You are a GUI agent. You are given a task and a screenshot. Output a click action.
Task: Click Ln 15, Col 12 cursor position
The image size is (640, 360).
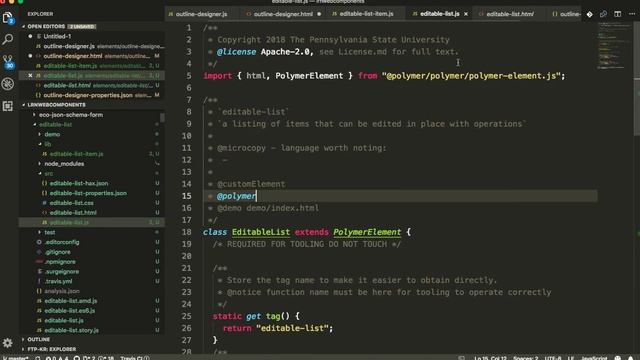[x=490, y=358]
